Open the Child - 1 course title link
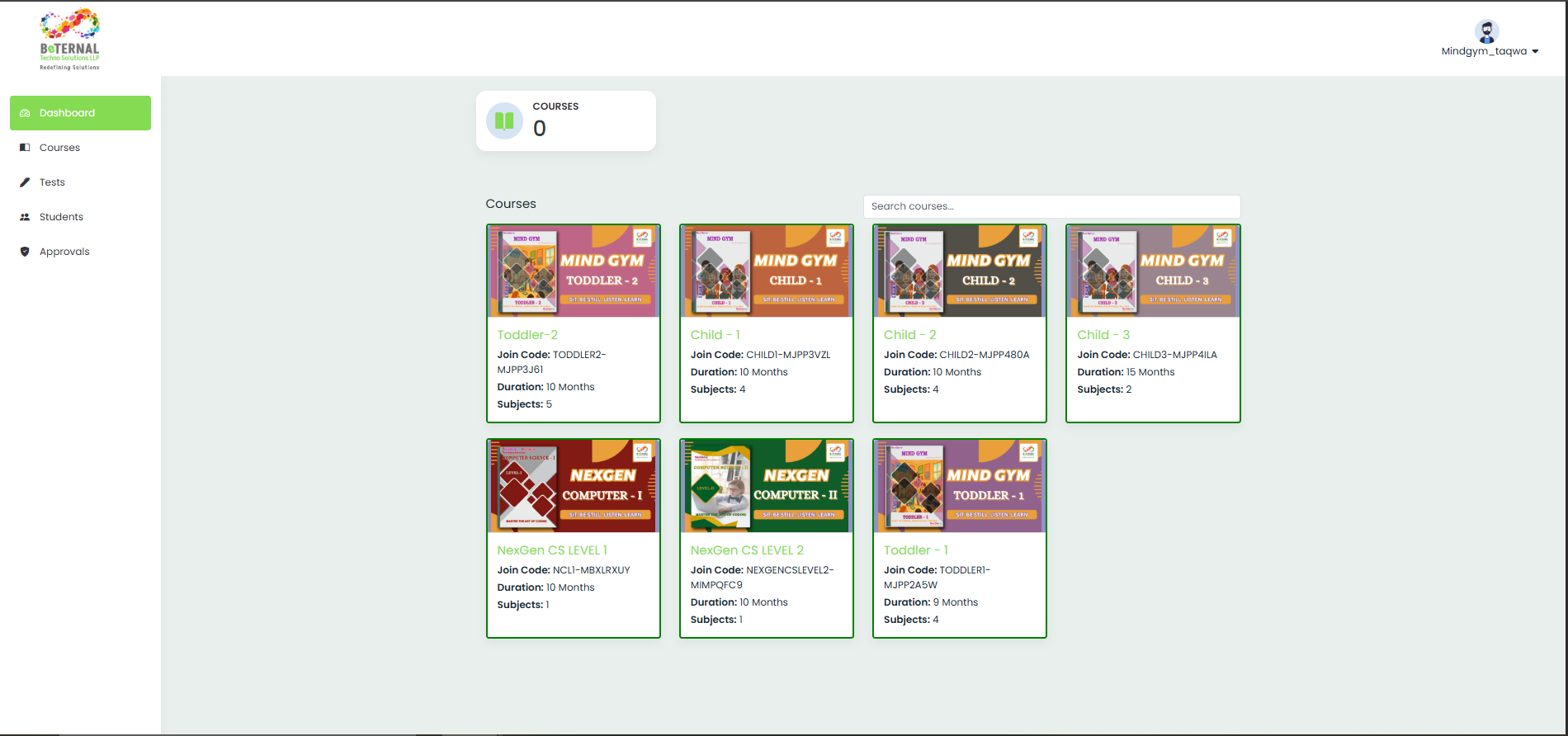Screen dimensions: 1568x736 716,335
